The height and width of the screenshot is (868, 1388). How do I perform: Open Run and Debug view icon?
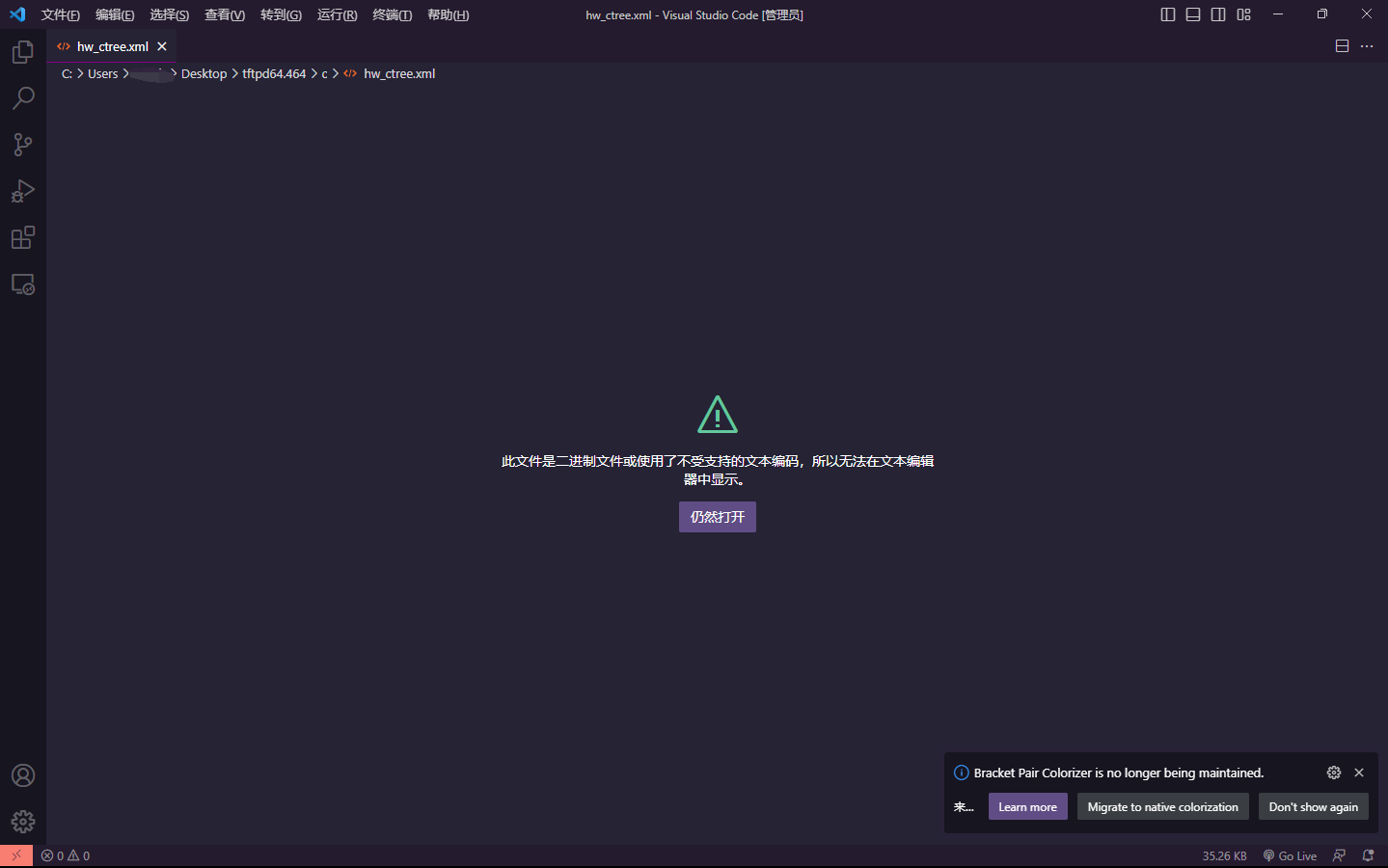pyautogui.click(x=23, y=191)
